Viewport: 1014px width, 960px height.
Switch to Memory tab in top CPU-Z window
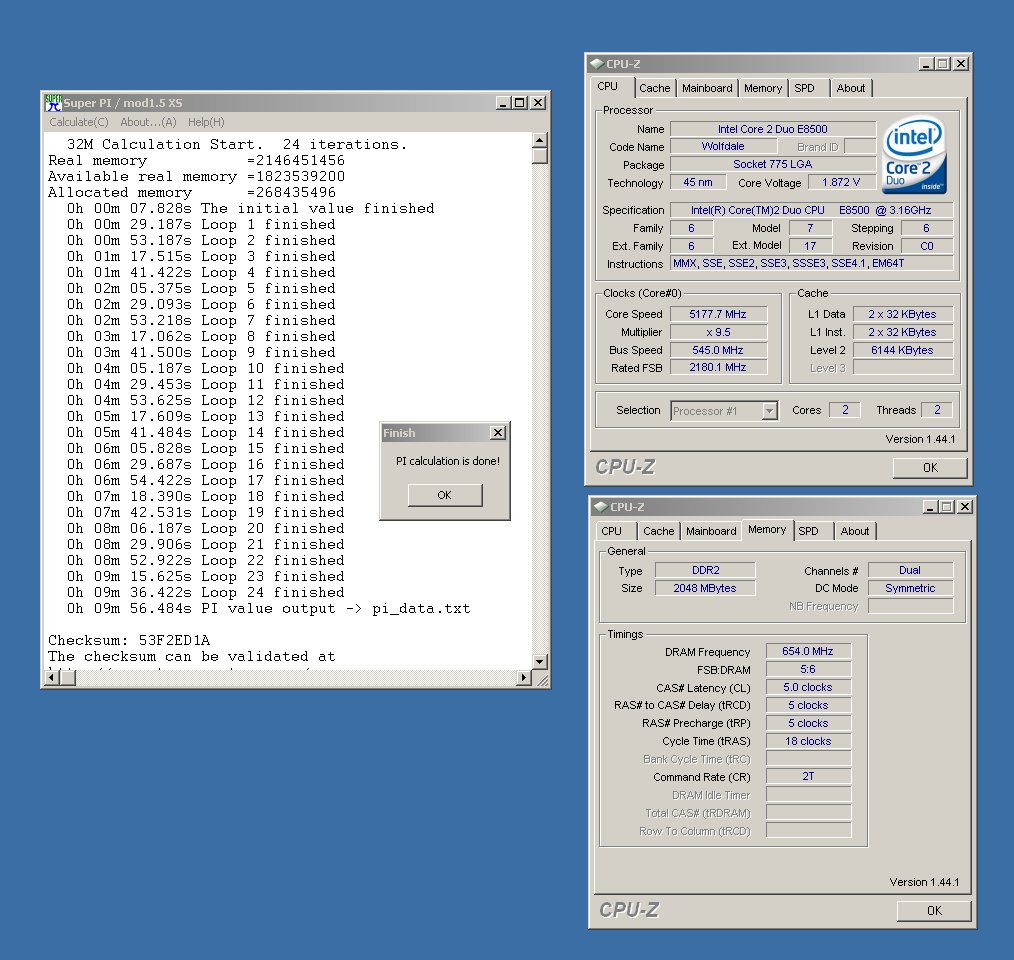762,88
